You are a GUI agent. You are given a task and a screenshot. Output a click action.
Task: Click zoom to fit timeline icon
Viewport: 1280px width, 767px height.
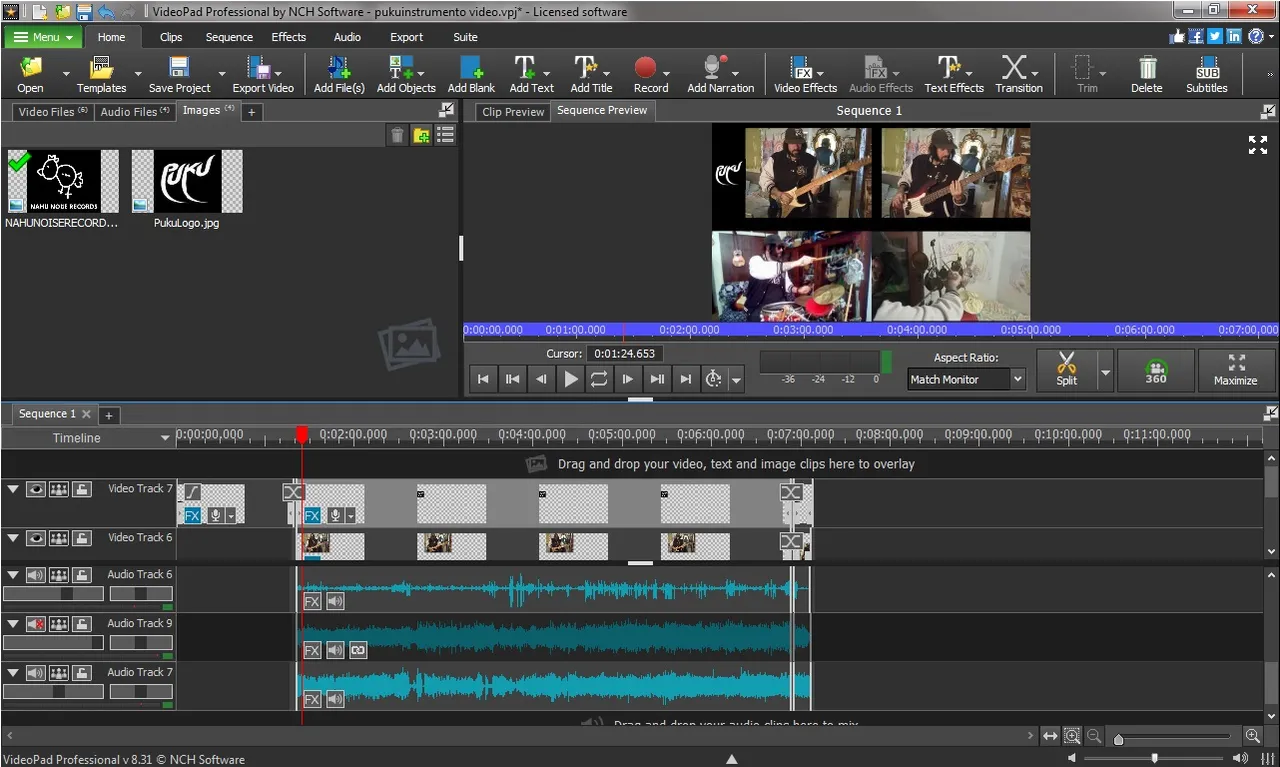click(x=1050, y=736)
